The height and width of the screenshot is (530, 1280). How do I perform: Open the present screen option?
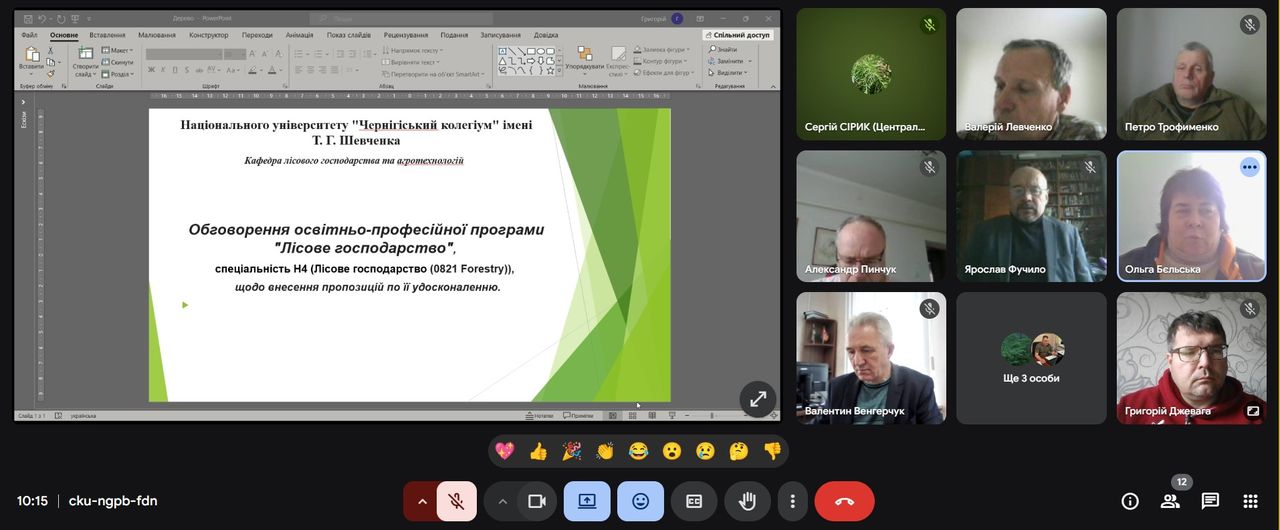(x=587, y=501)
